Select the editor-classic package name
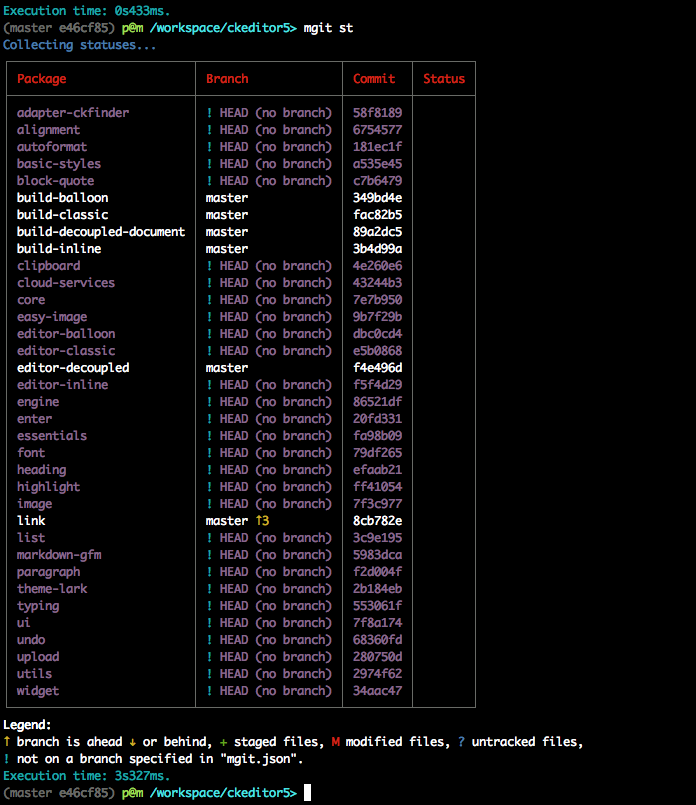 [x=66, y=351]
